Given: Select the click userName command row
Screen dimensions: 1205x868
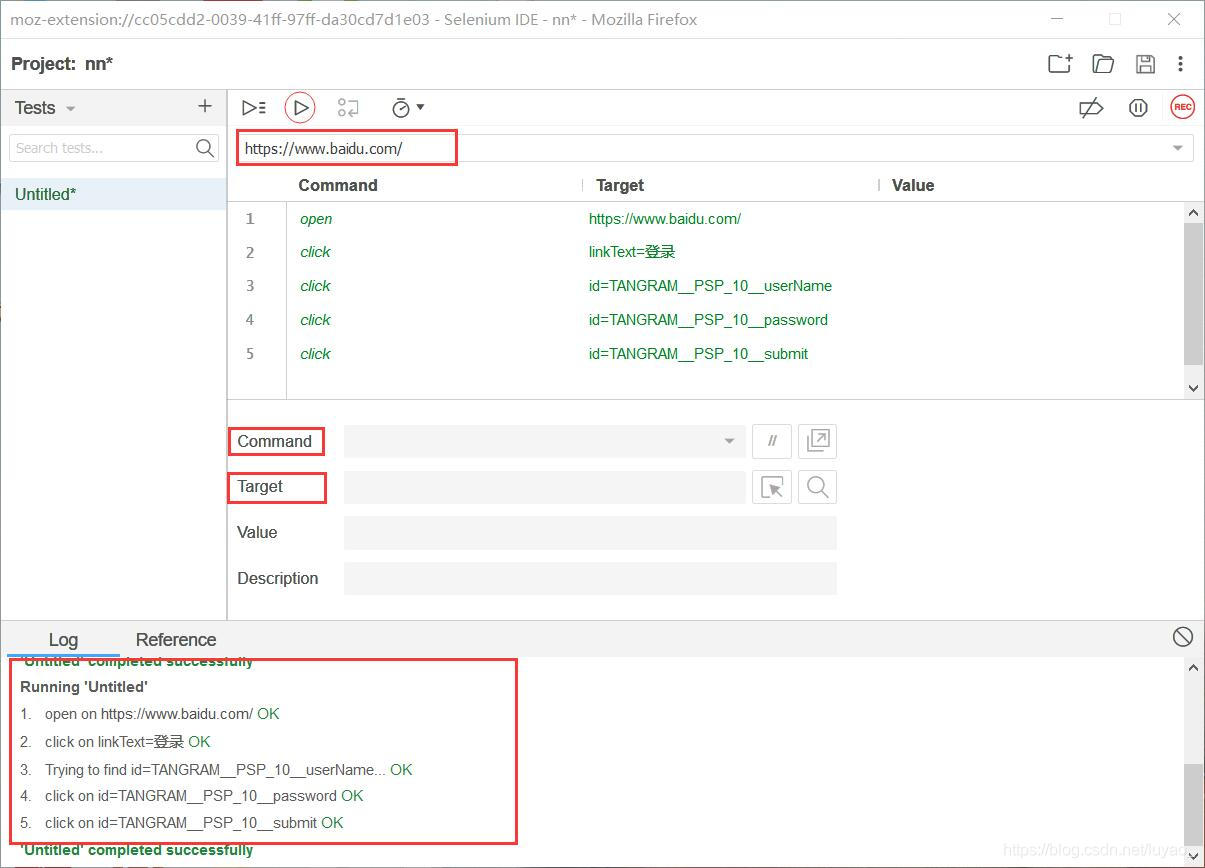Looking at the screenshot, I should point(705,286).
